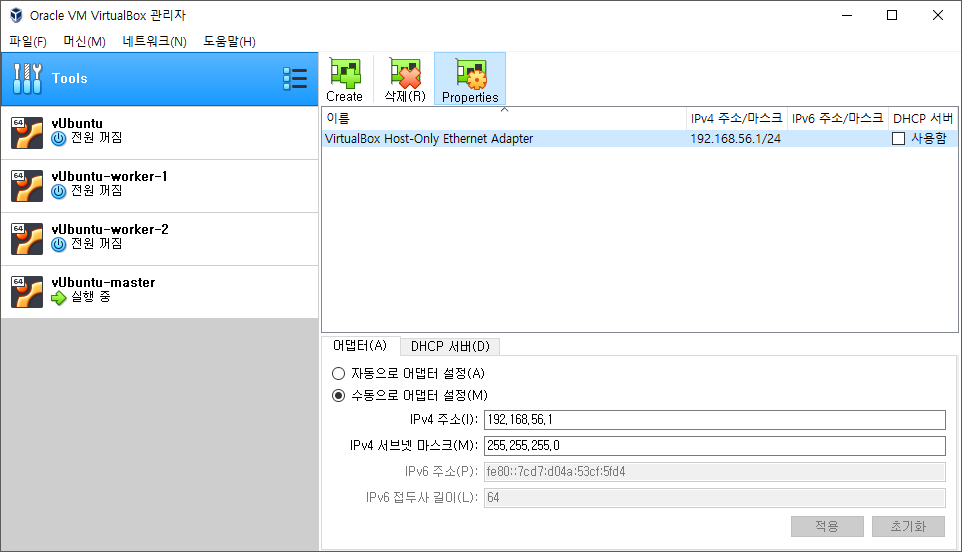Image resolution: width=962 pixels, height=552 pixels.
Task: Click the vUbuntu-worker-1 VM OS icon
Action: [27, 186]
